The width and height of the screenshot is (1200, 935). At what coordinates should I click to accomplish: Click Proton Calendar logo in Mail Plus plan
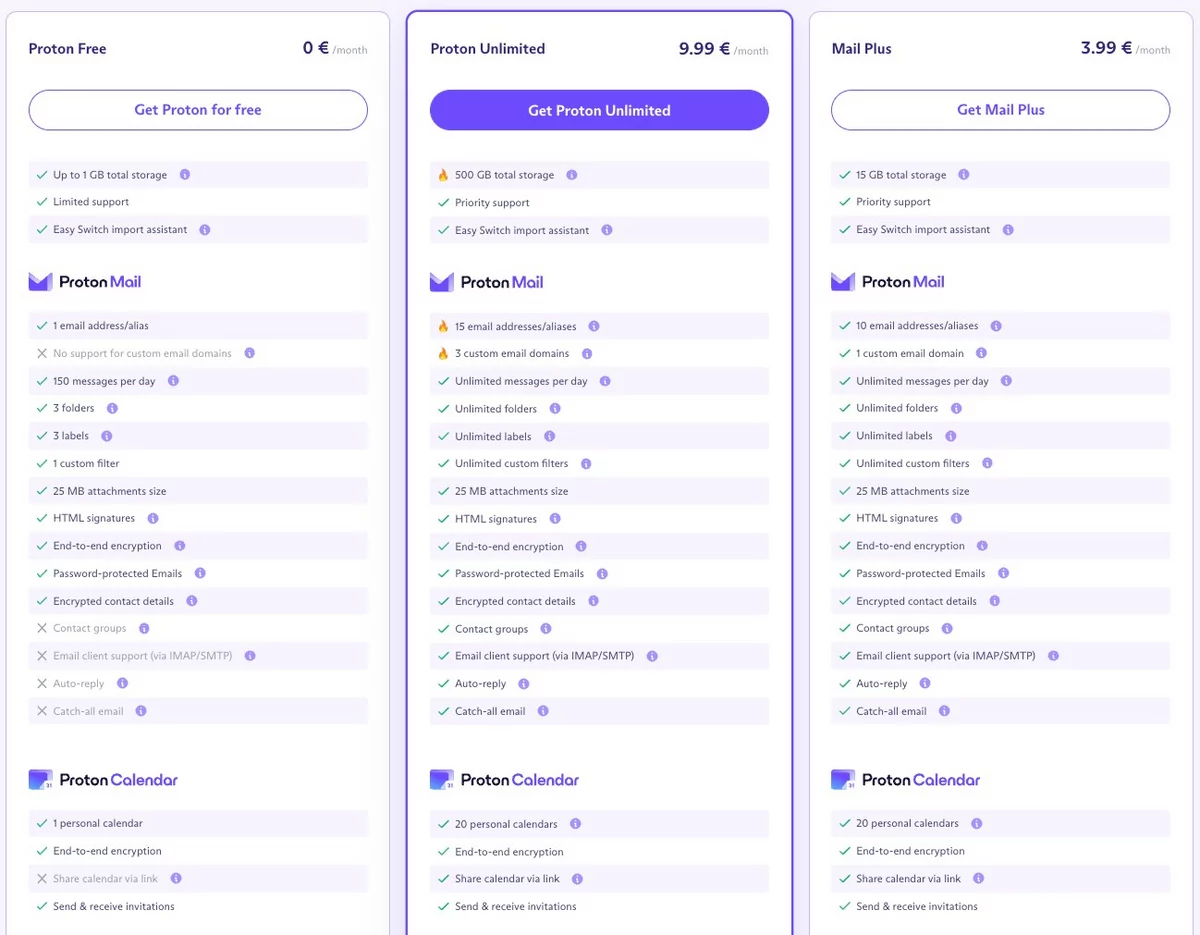pyautogui.click(x=906, y=780)
